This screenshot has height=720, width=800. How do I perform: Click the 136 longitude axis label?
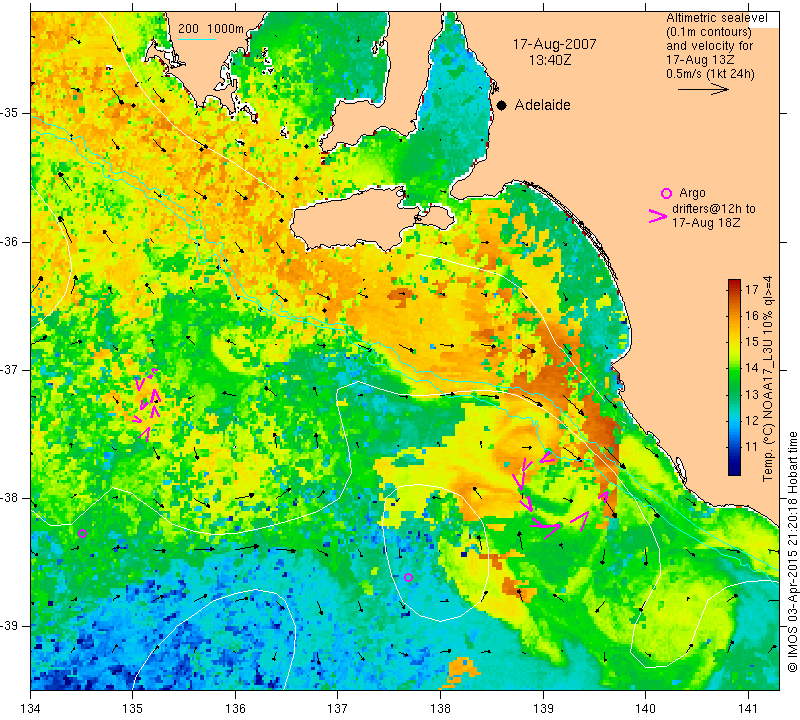(236, 708)
